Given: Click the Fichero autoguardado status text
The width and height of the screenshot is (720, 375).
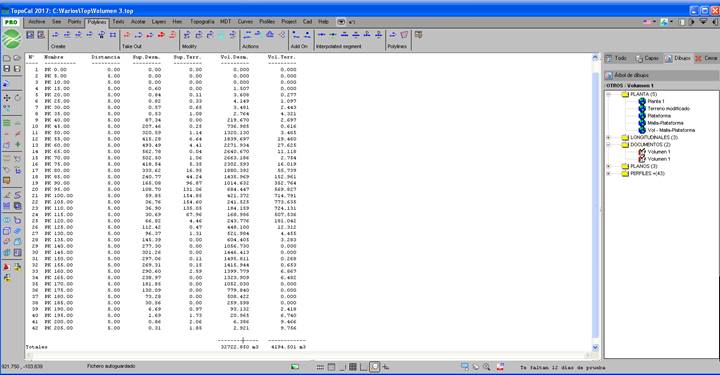Looking at the screenshot, I should tap(111, 366).
